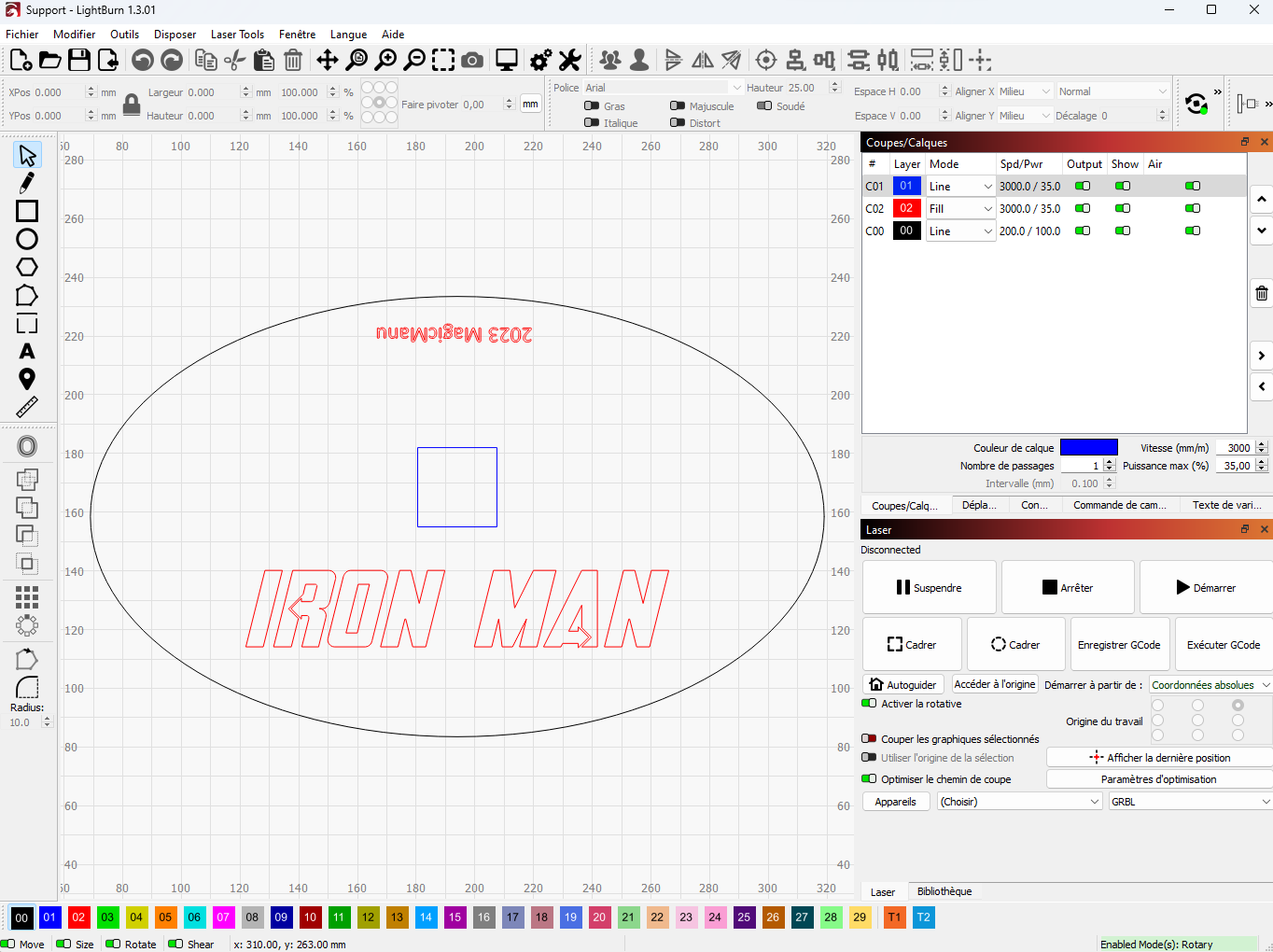Open the device chooser dropdown showing (Choisir)
Image resolution: width=1273 pixels, height=952 pixels.
click(1019, 801)
